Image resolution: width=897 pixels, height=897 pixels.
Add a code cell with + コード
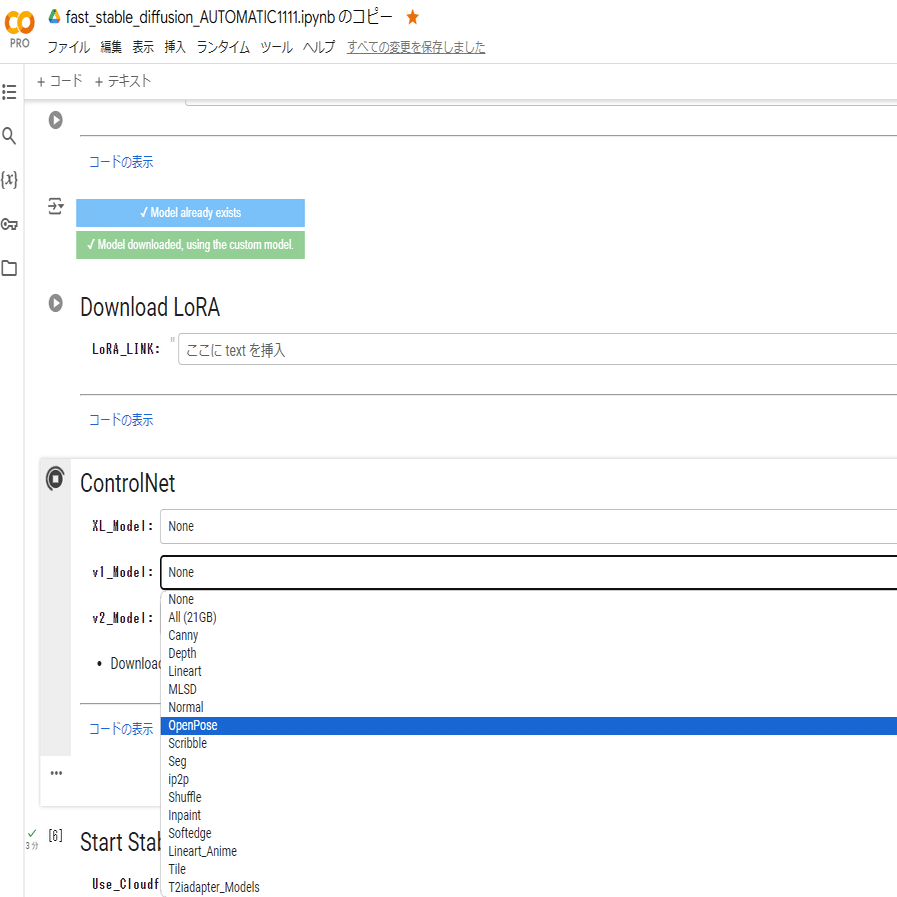59,81
